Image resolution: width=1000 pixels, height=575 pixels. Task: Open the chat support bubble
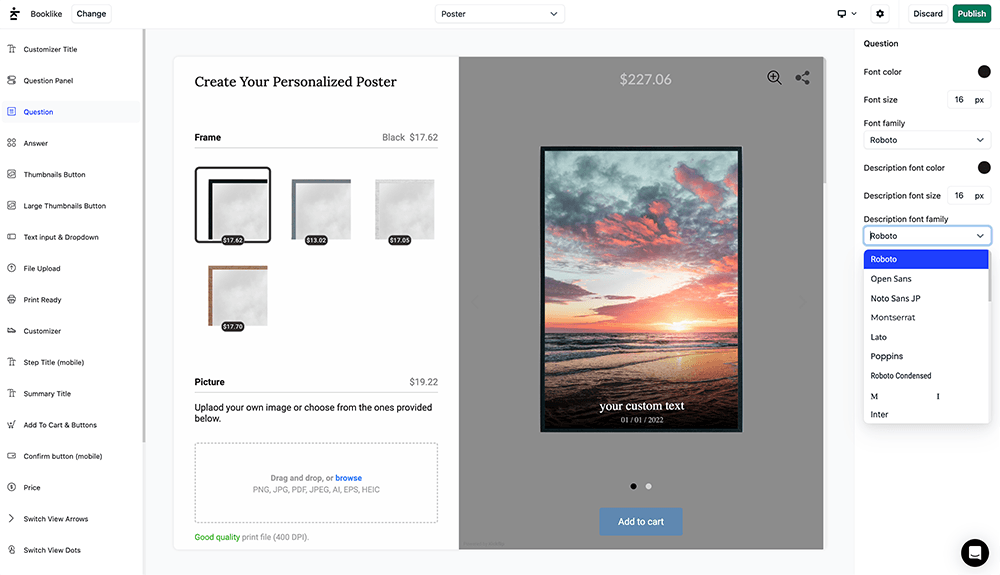point(974,552)
